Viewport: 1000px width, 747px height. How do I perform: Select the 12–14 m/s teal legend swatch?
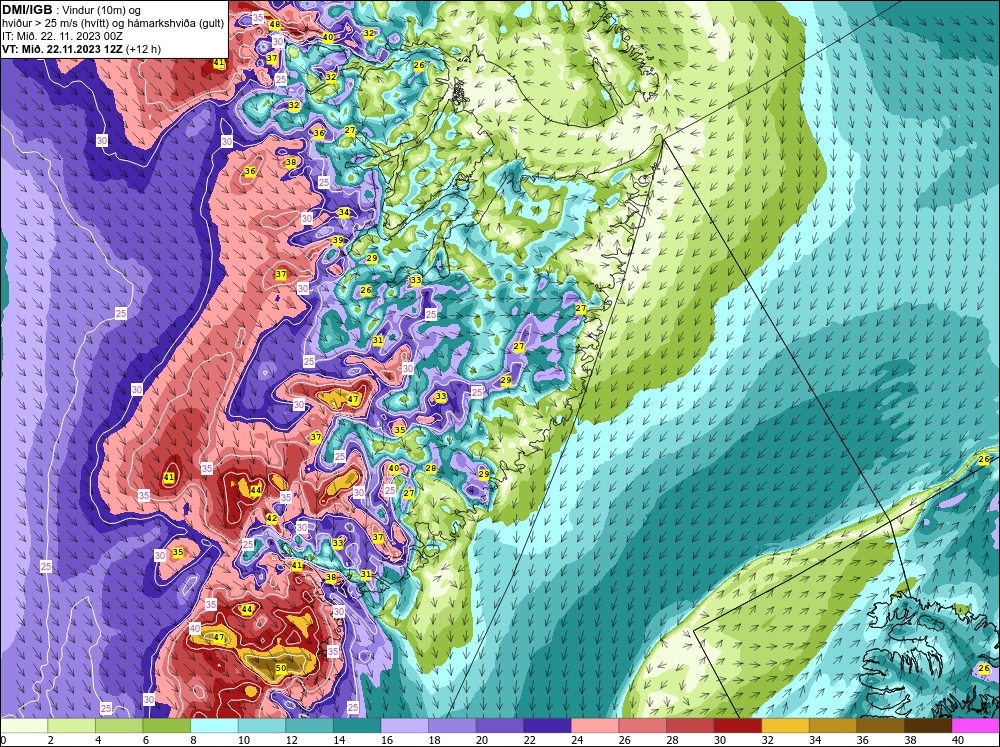point(309,725)
